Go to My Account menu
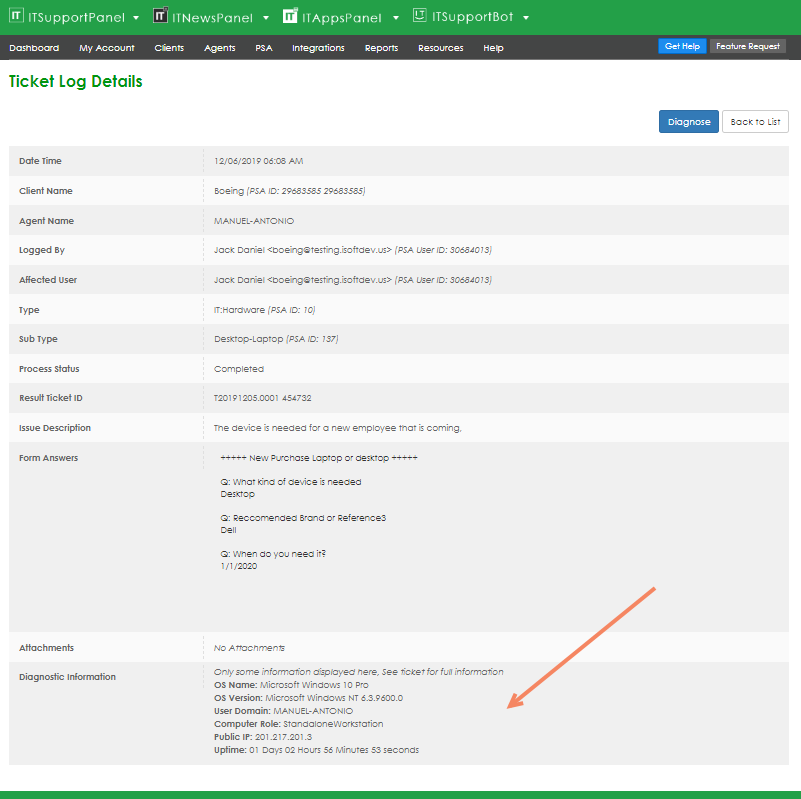This screenshot has height=799, width=801. pyautogui.click(x=107, y=48)
